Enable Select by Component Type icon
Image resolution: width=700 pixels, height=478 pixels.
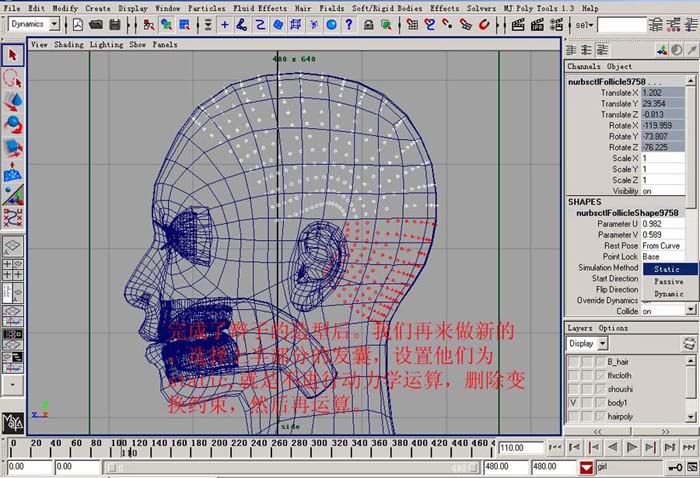coord(184,25)
